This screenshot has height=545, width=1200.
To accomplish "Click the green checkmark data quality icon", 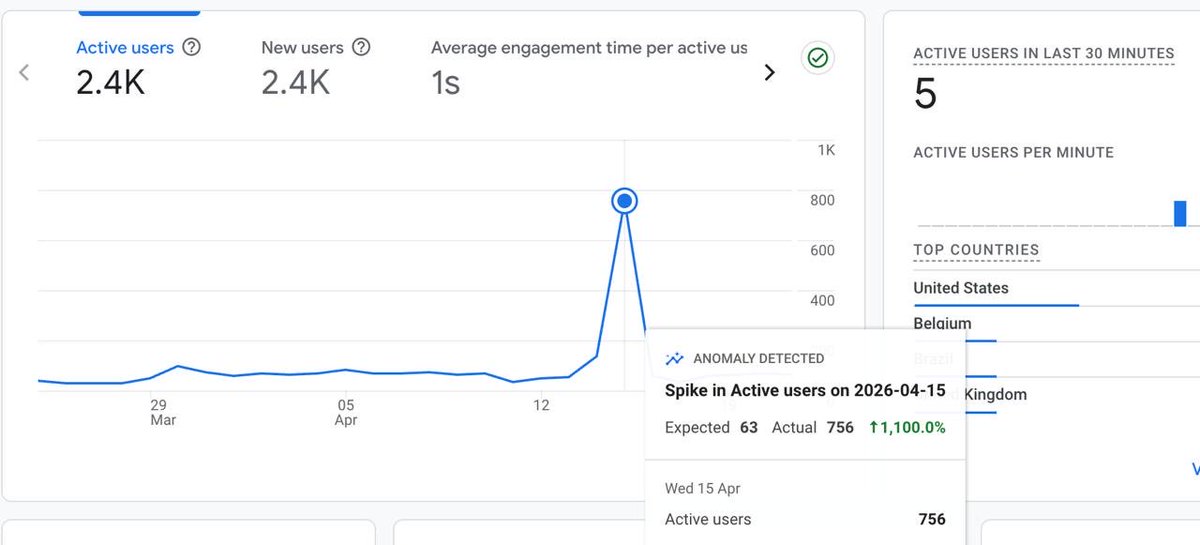I will (x=818, y=59).
